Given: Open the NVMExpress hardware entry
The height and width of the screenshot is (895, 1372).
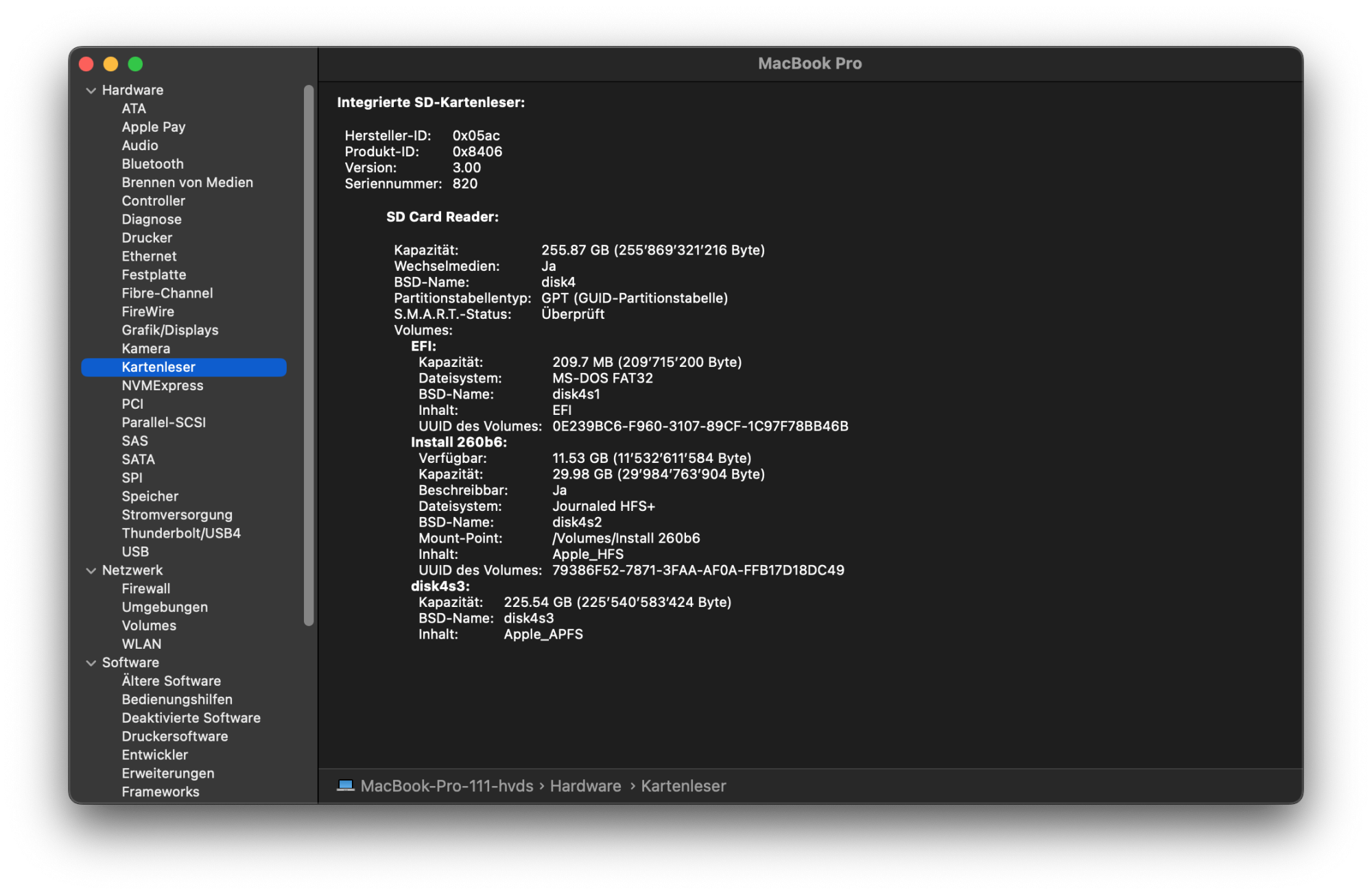Looking at the screenshot, I should click(x=162, y=385).
